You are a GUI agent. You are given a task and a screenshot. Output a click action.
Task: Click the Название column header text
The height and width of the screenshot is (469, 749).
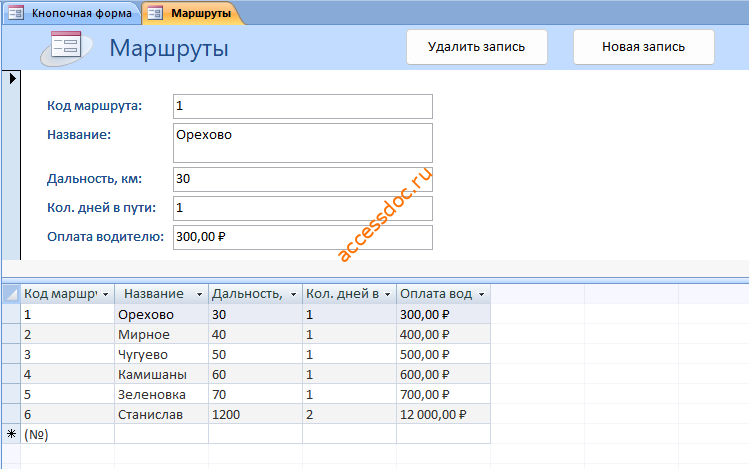point(153,294)
